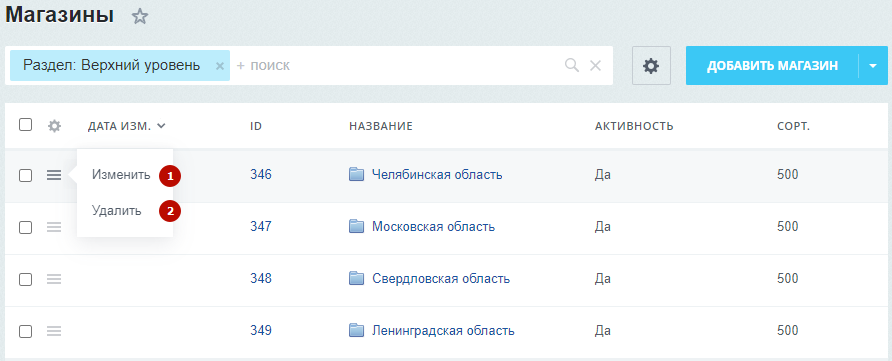Sort by НАЗВАНИЕ column header

381,126
